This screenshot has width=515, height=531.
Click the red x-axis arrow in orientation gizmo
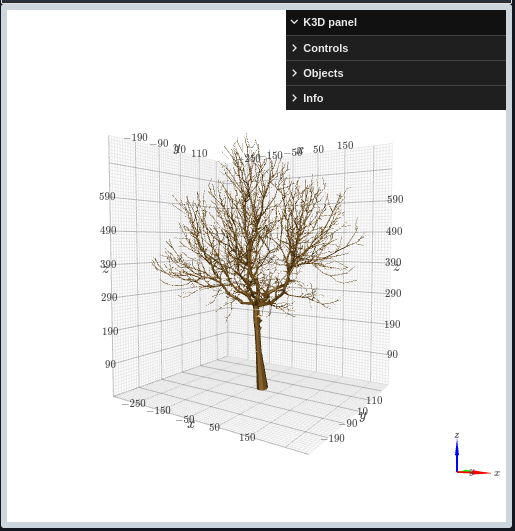[x=477, y=473]
